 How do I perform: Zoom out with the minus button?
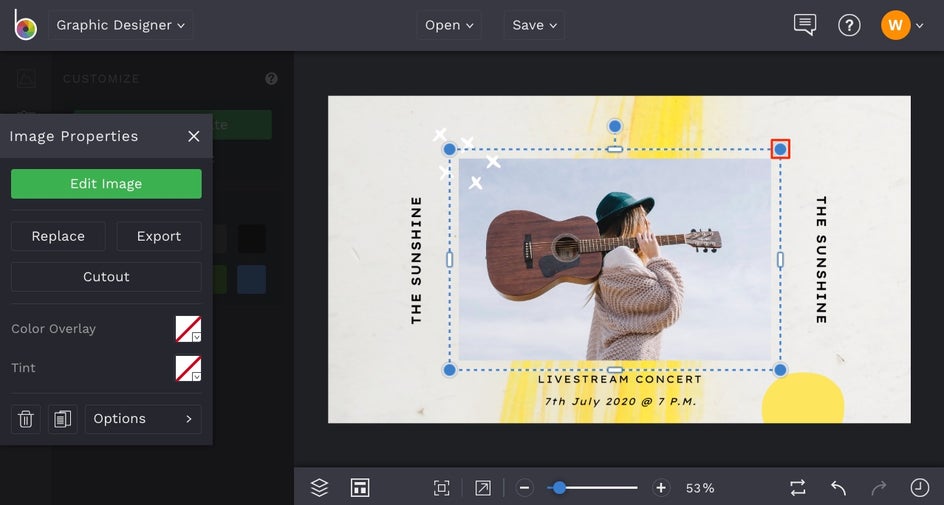(x=524, y=488)
